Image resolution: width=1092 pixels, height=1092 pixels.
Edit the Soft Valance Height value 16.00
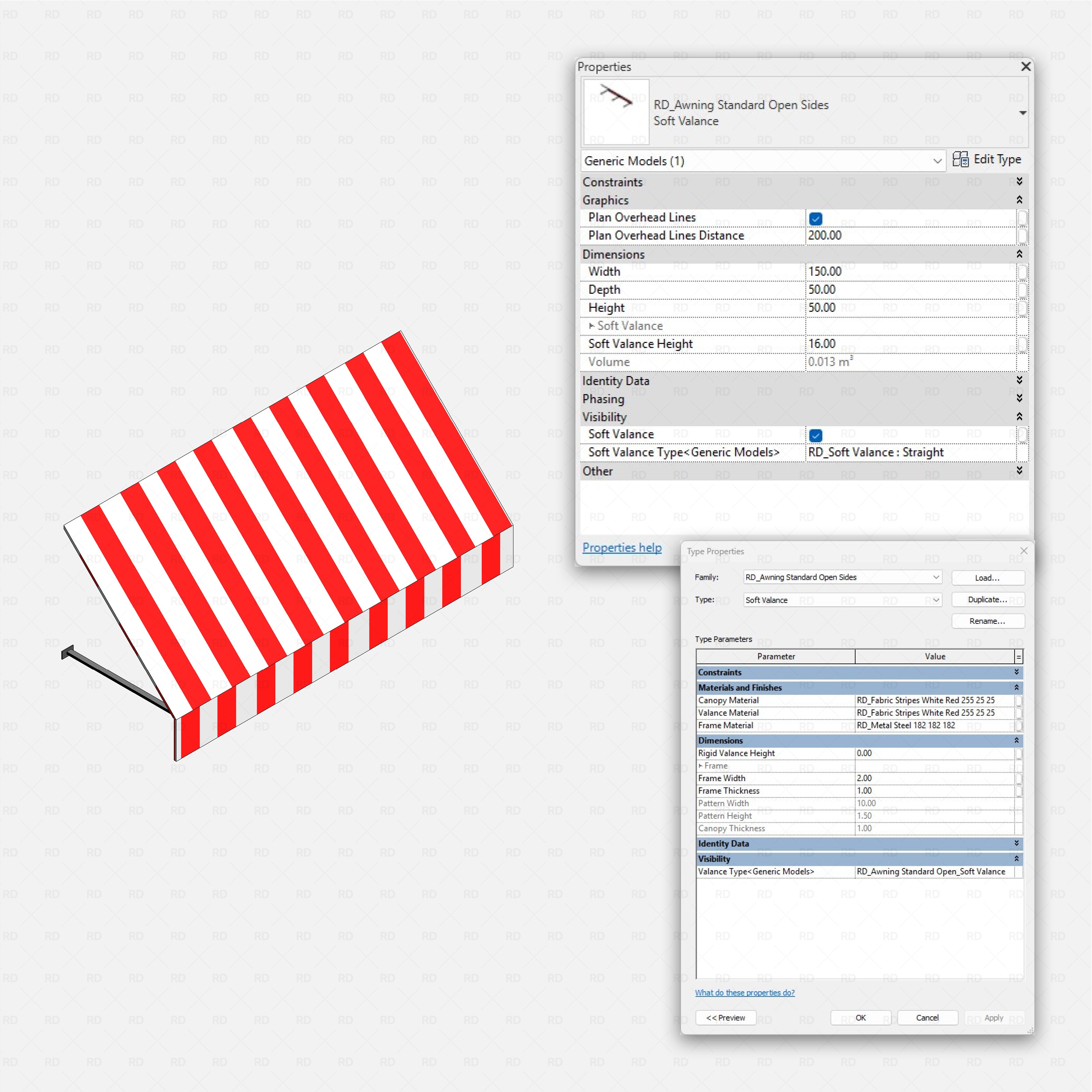click(x=910, y=344)
